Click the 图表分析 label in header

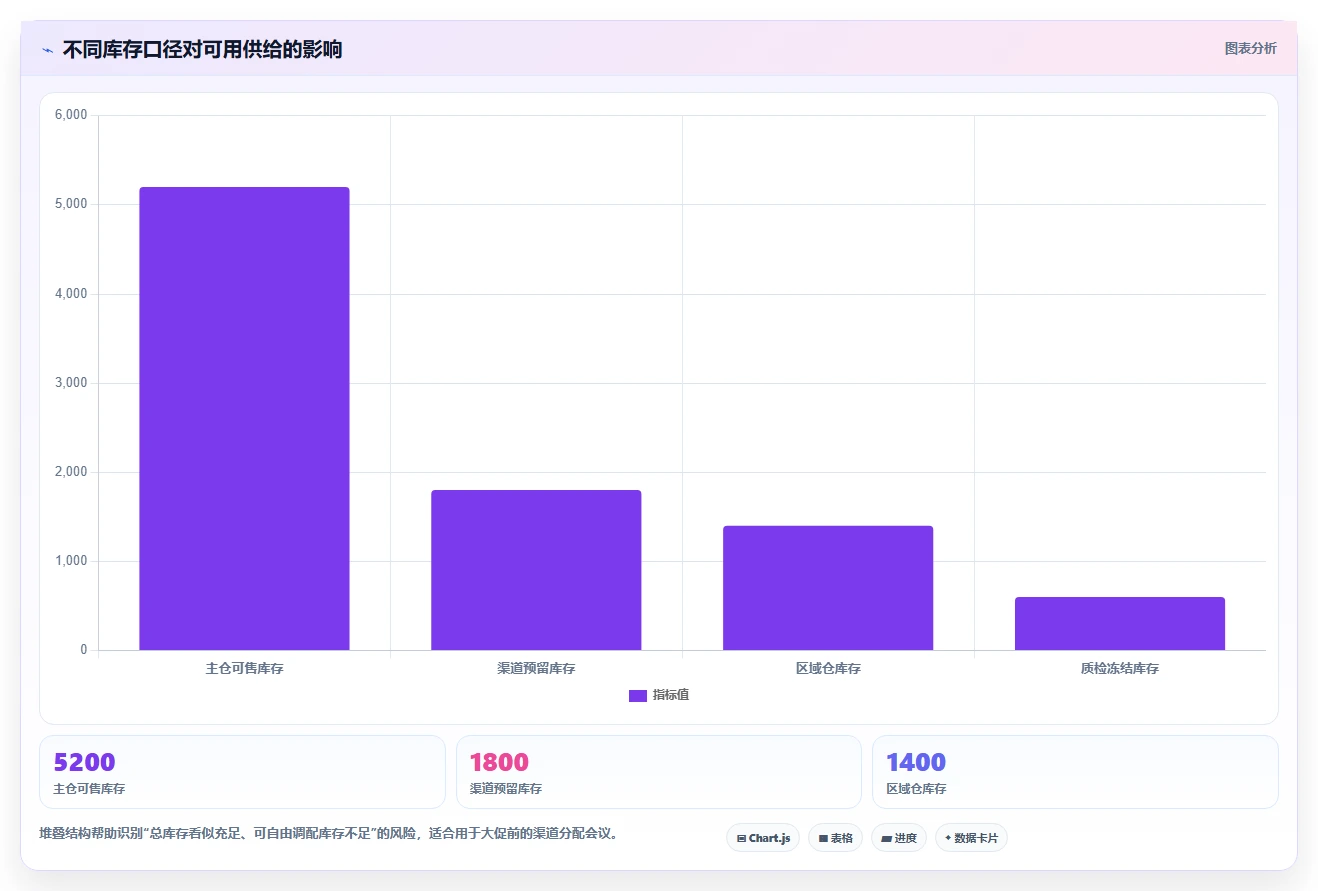pyautogui.click(x=1250, y=48)
